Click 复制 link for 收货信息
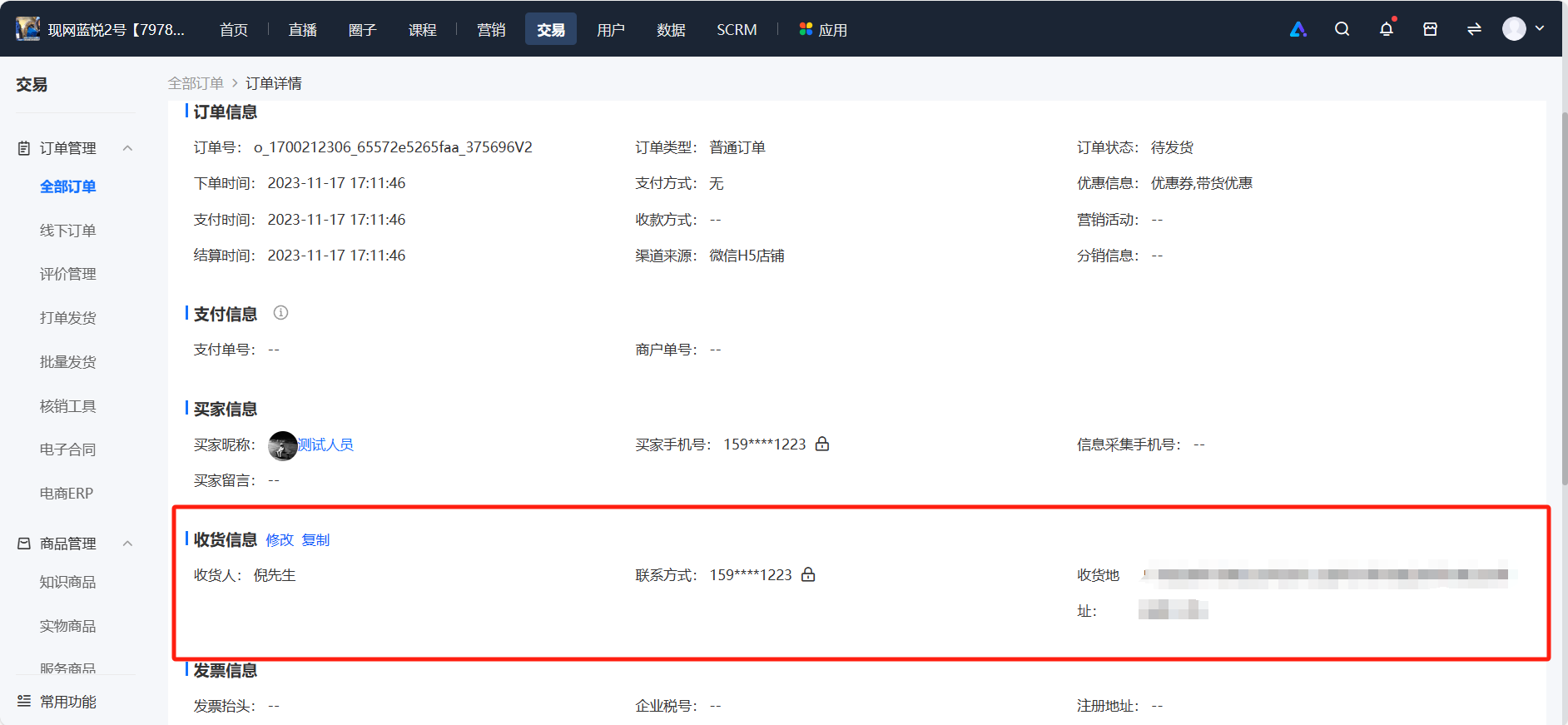This screenshot has height=725, width=1568. pos(315,540)
